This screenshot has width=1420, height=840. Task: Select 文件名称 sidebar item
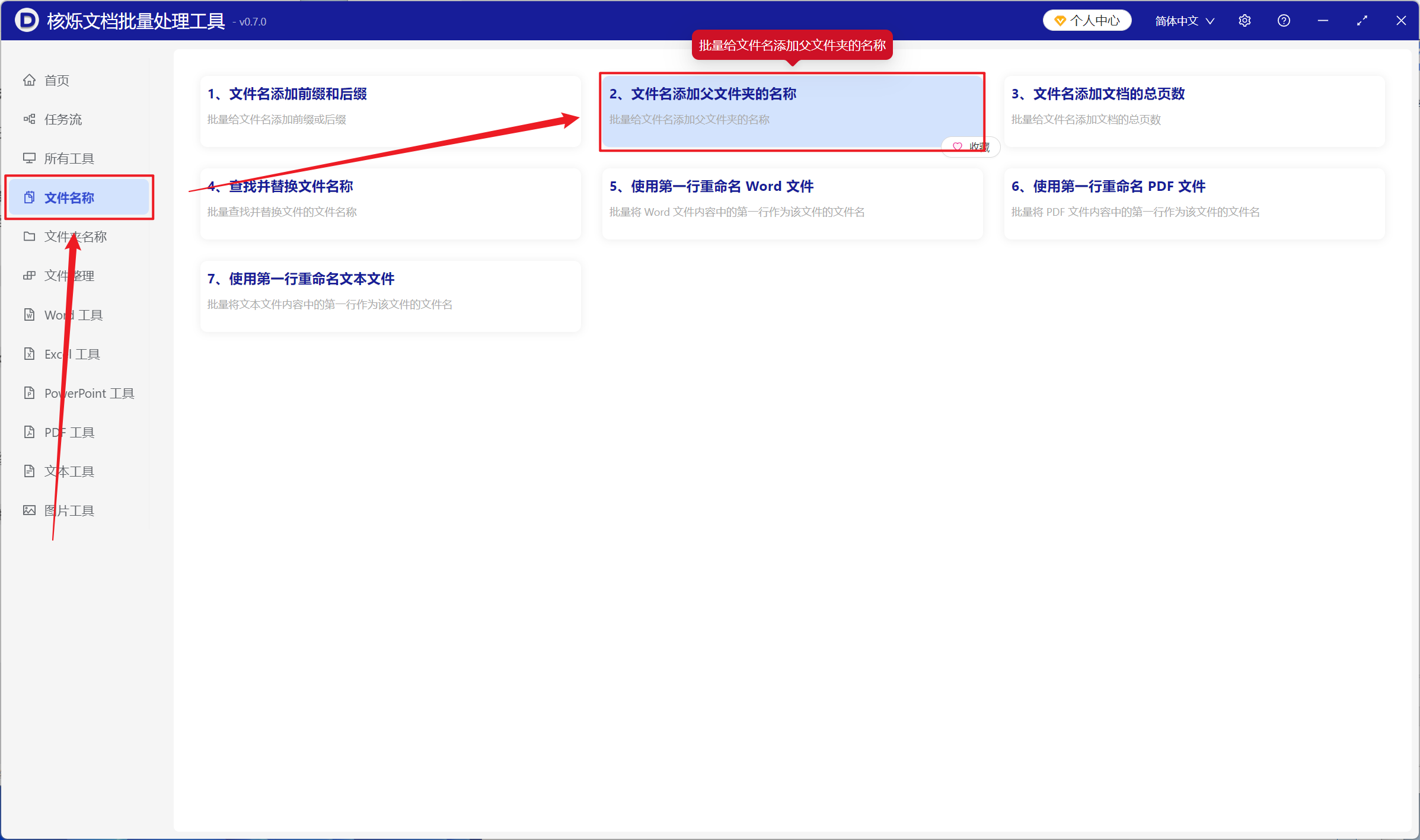pos(79,197)
